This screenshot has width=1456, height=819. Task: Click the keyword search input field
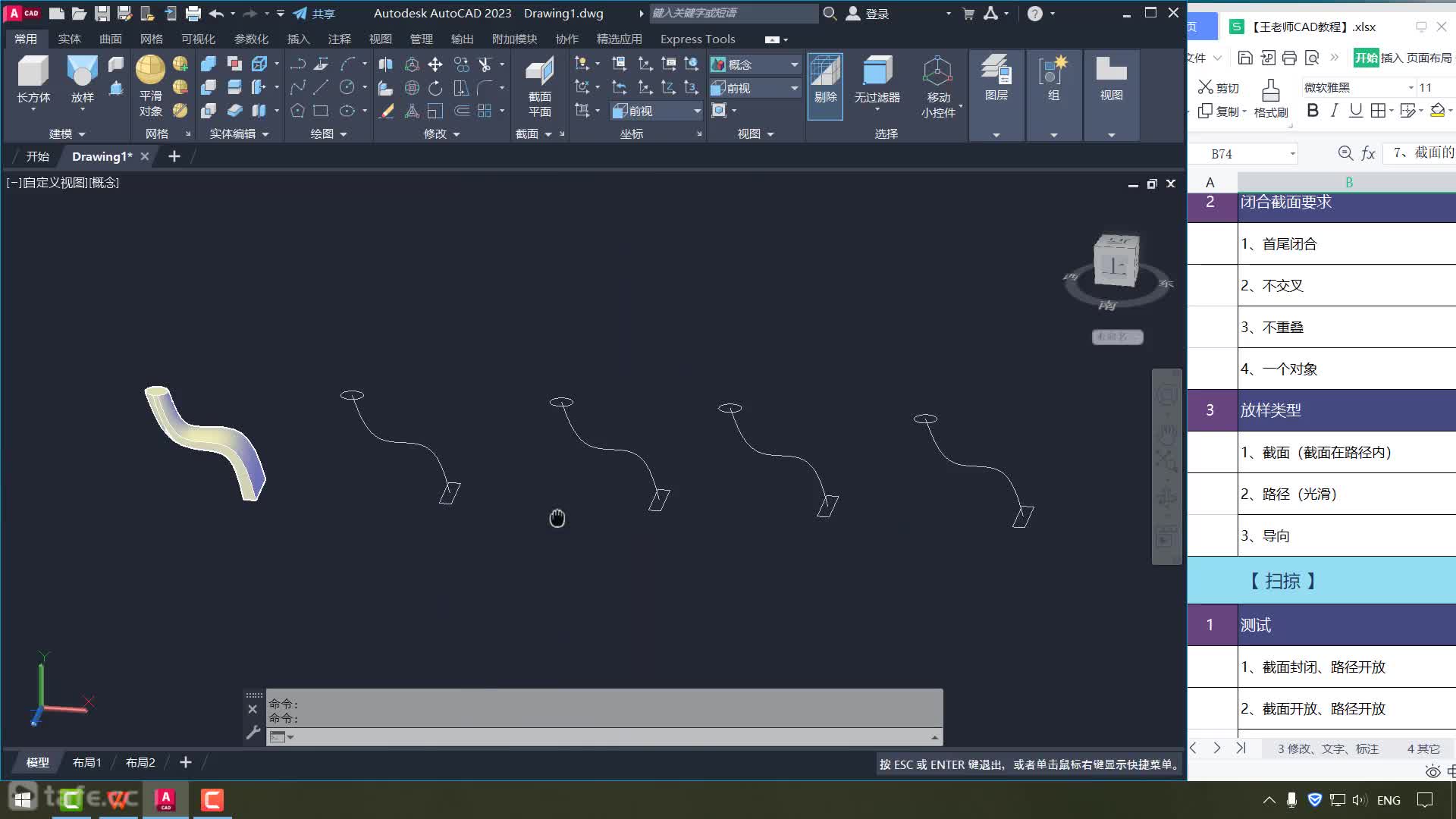click(733, 13)
